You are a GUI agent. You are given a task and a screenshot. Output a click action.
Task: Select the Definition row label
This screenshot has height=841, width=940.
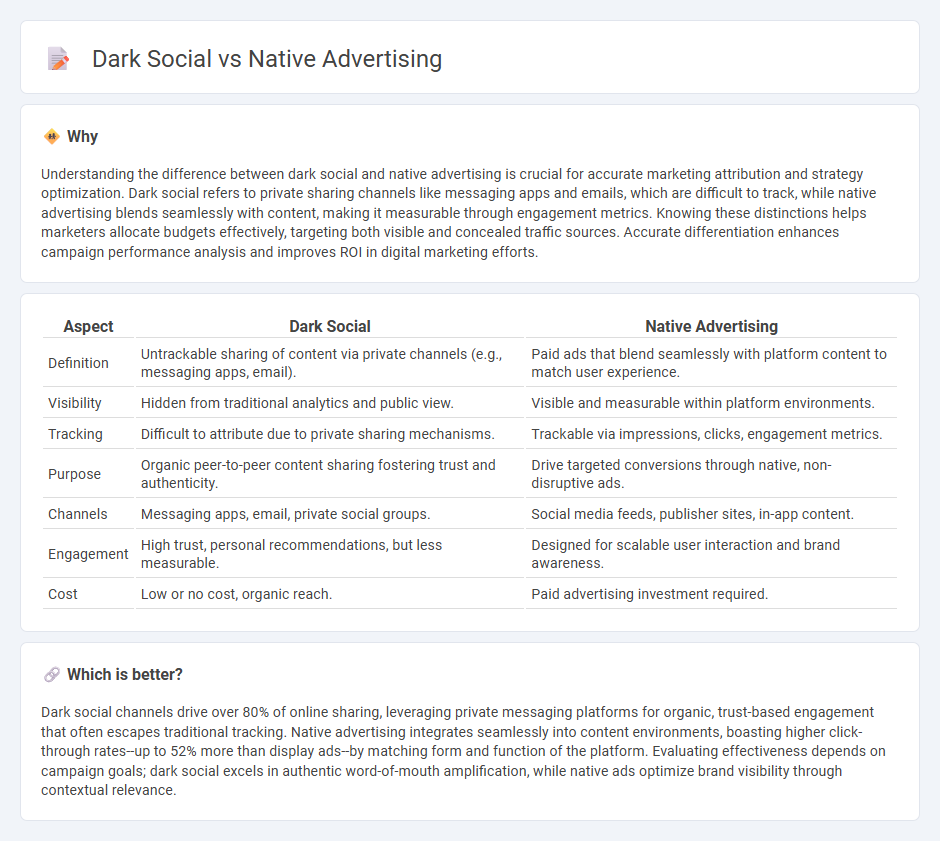click(78, 363)
